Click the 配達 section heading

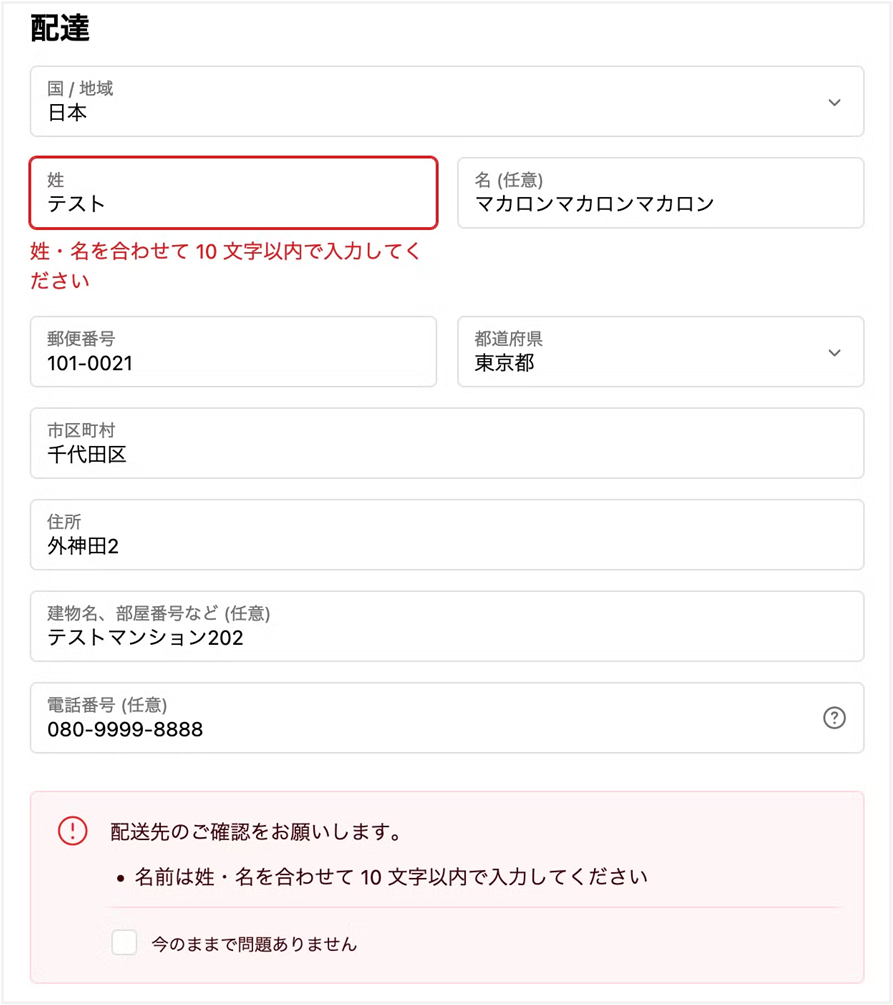60,28
